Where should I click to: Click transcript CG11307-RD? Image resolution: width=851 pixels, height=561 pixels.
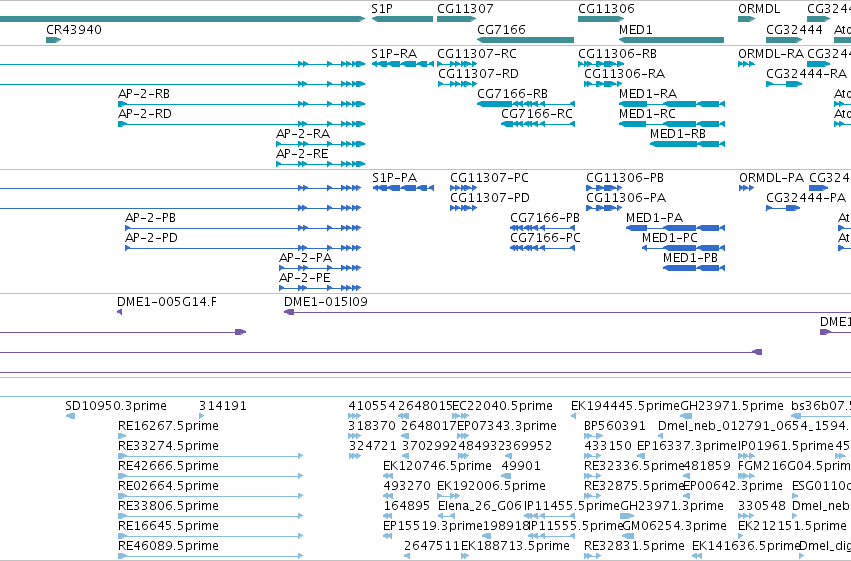pyautogui.click(x=457, y=84)
